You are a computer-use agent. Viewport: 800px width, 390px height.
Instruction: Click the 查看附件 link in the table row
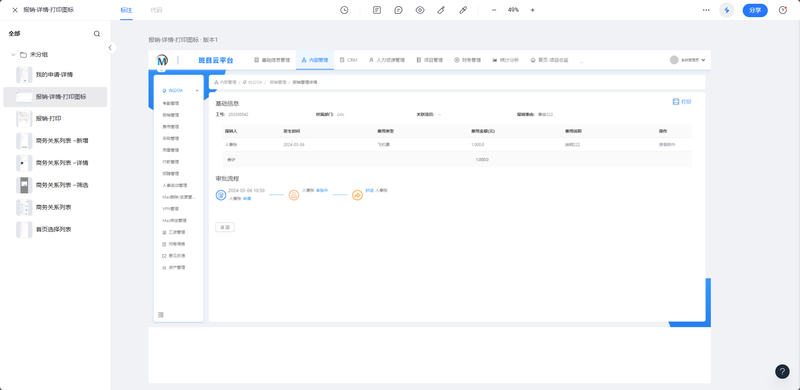tap(667, 144)
